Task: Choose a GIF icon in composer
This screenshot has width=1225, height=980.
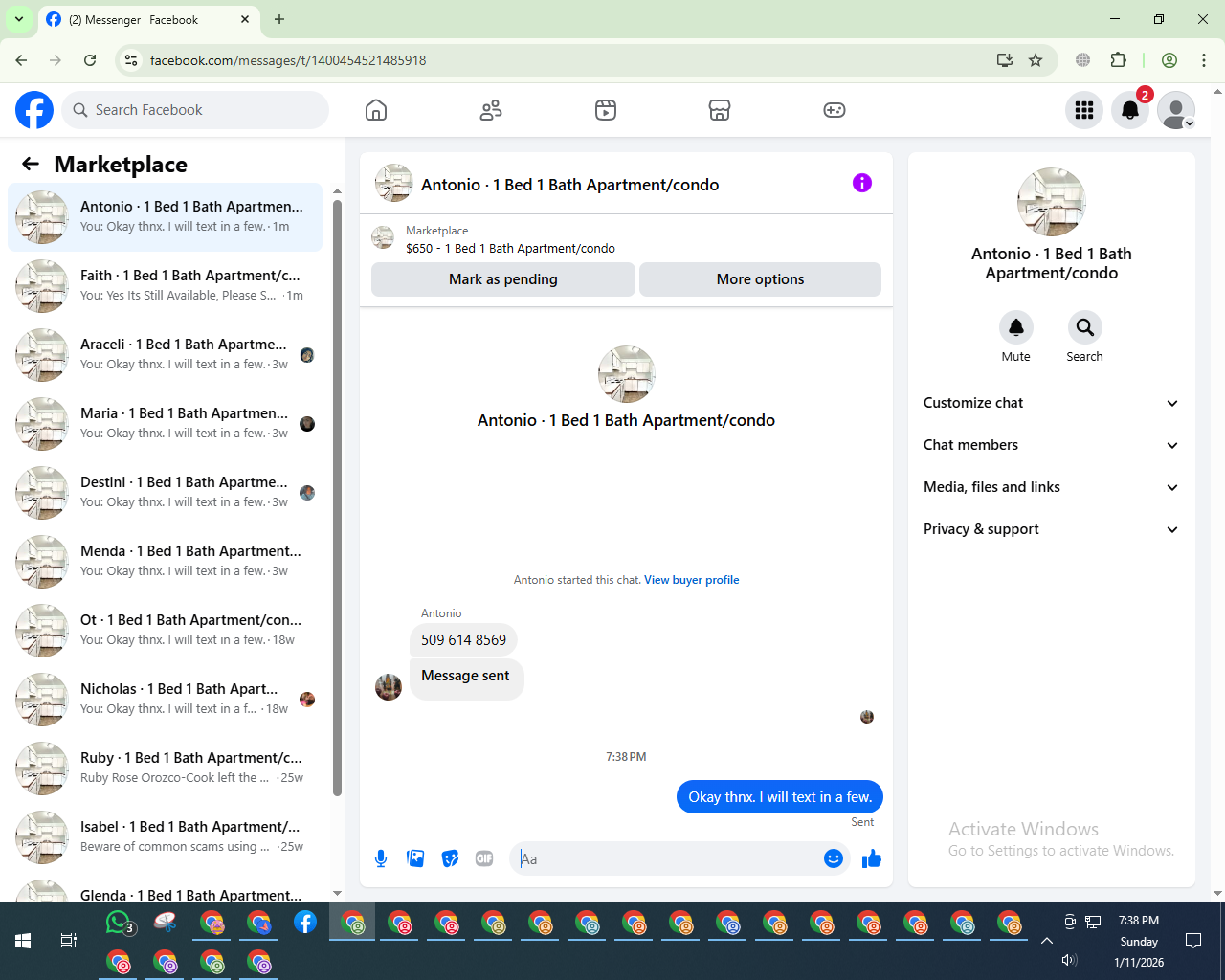Action: coord(484,858)
